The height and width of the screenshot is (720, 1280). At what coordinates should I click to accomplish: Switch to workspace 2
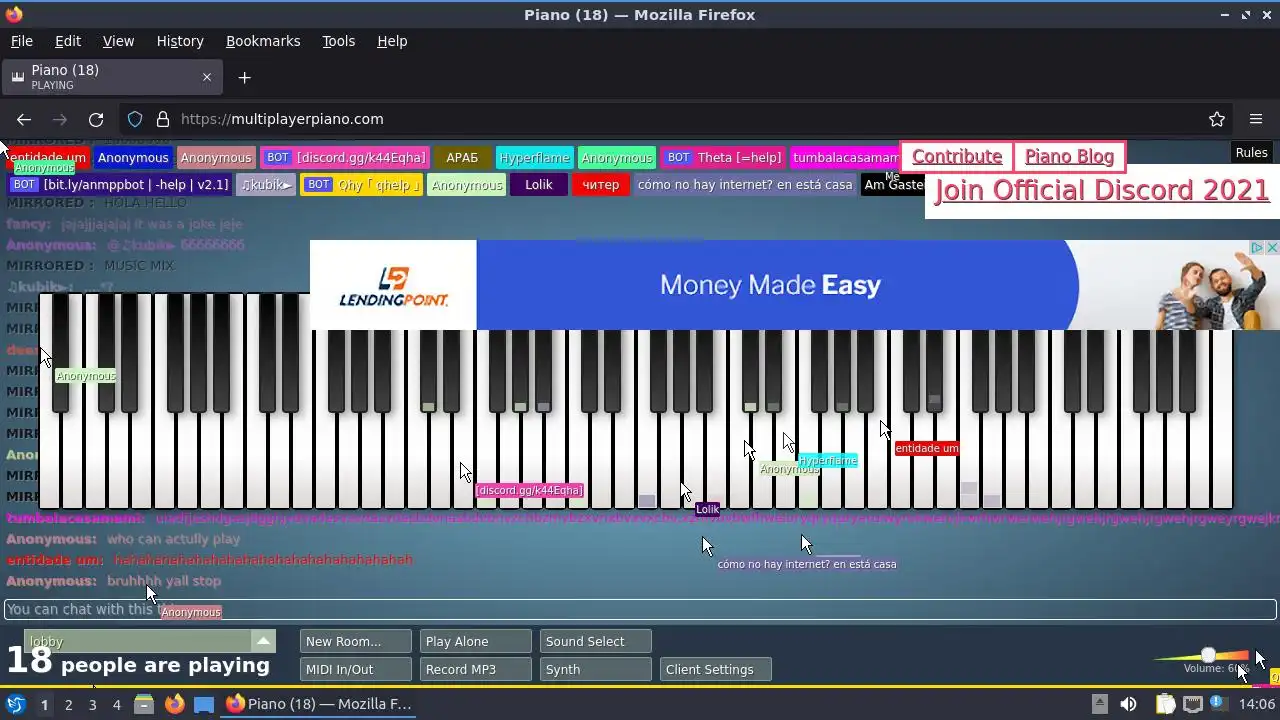click(68, 704)
